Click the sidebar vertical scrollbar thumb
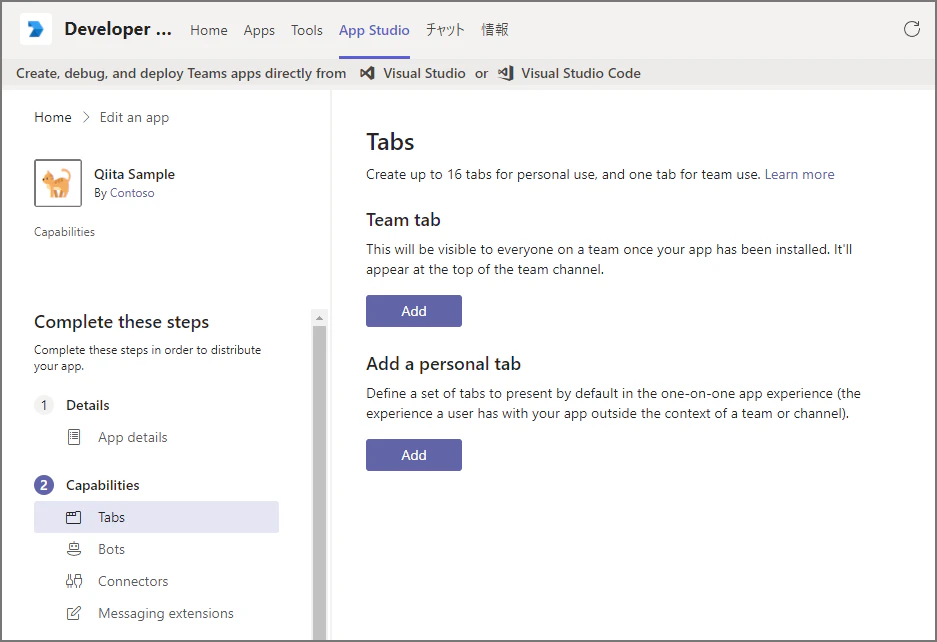Screen dimensions: 937x642 [x=319, y=483]
